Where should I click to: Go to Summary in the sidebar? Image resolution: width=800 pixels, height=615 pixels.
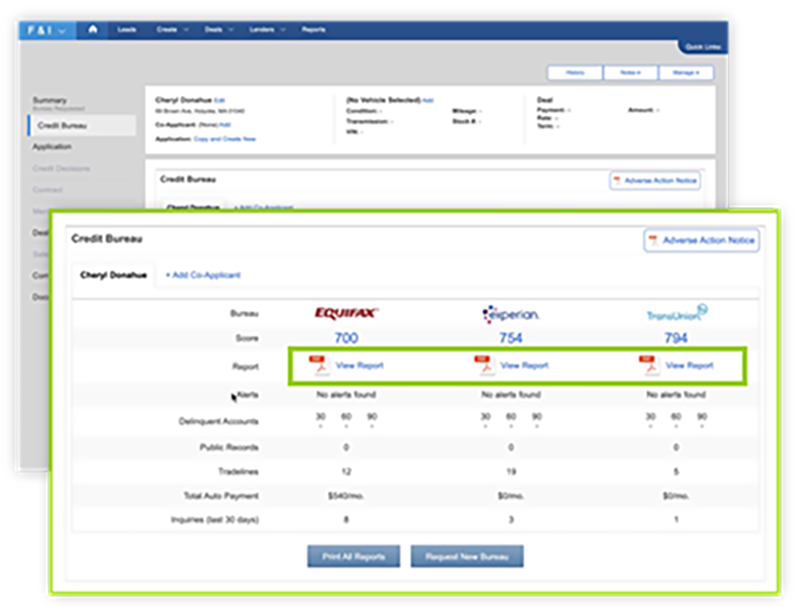(x=50, y=100)
